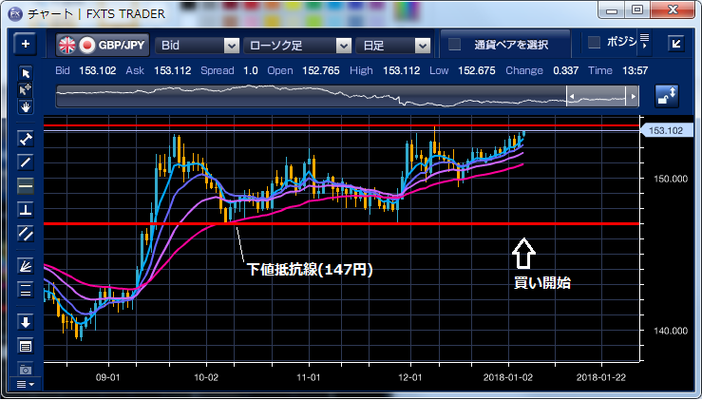Check the 通貨ペアを選択 checkbox
The width and height of the screenshot is (702, 400).
click(x=454, y=44)
